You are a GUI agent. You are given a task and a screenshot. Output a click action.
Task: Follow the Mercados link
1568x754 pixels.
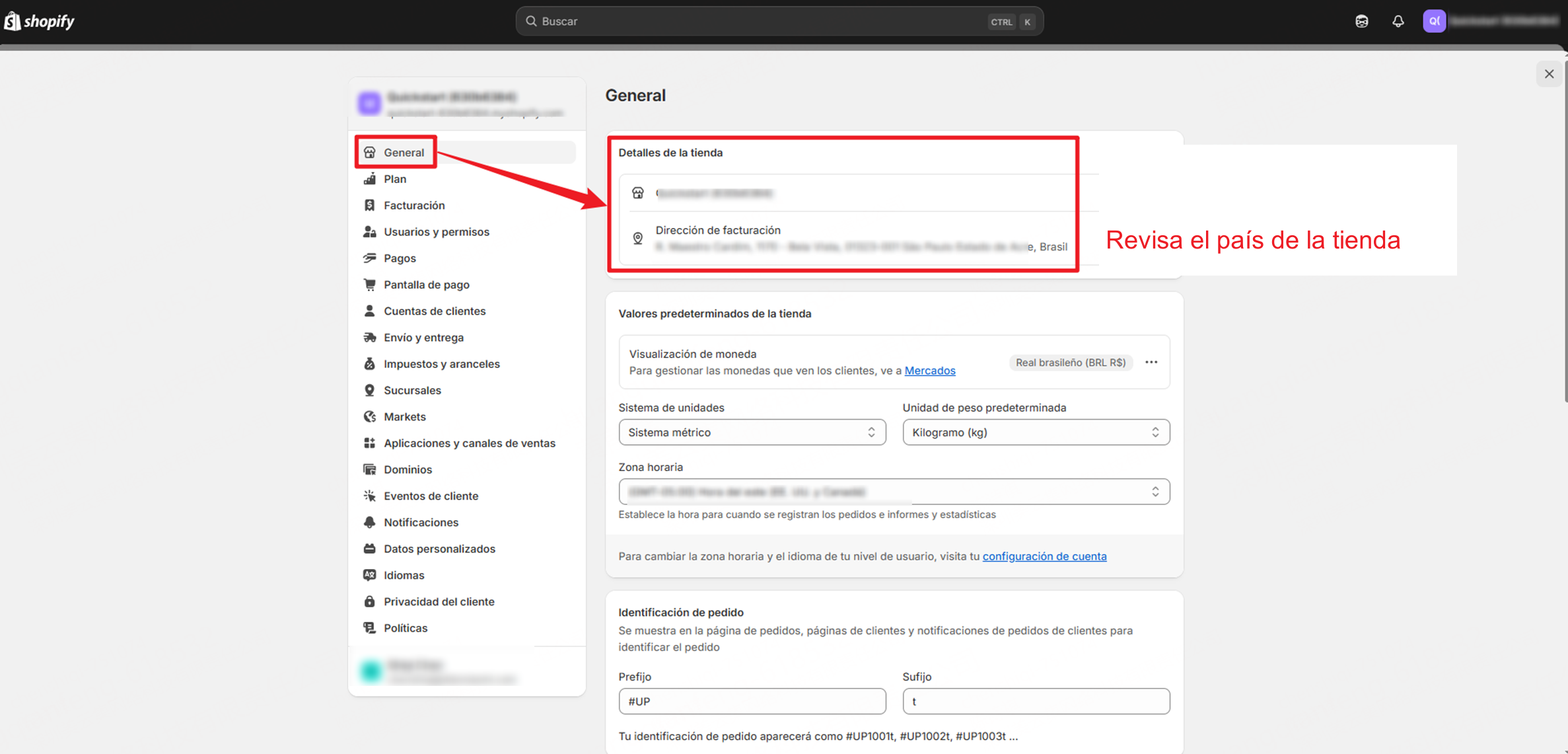tap(929, 371)
